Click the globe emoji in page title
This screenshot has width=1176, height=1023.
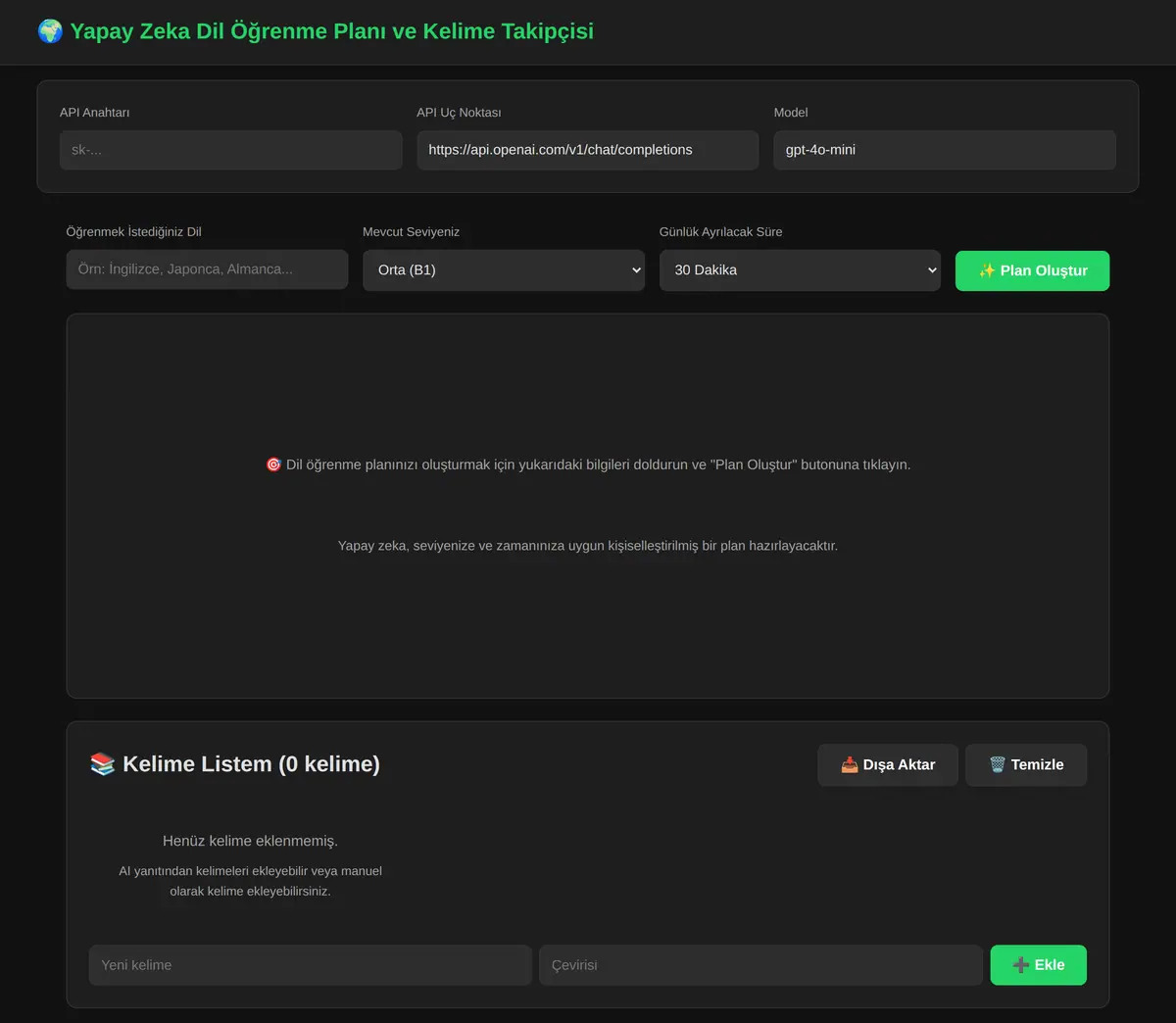[x=50, y=31]
